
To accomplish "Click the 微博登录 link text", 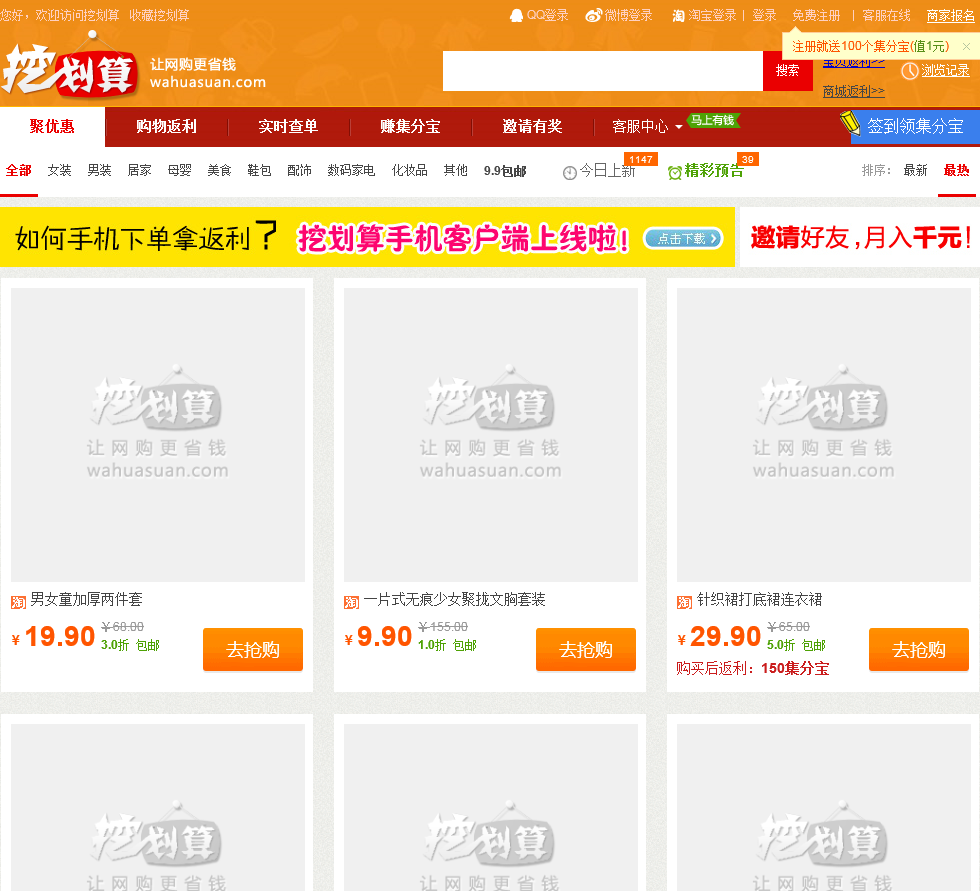I will (x=628, y=15).
